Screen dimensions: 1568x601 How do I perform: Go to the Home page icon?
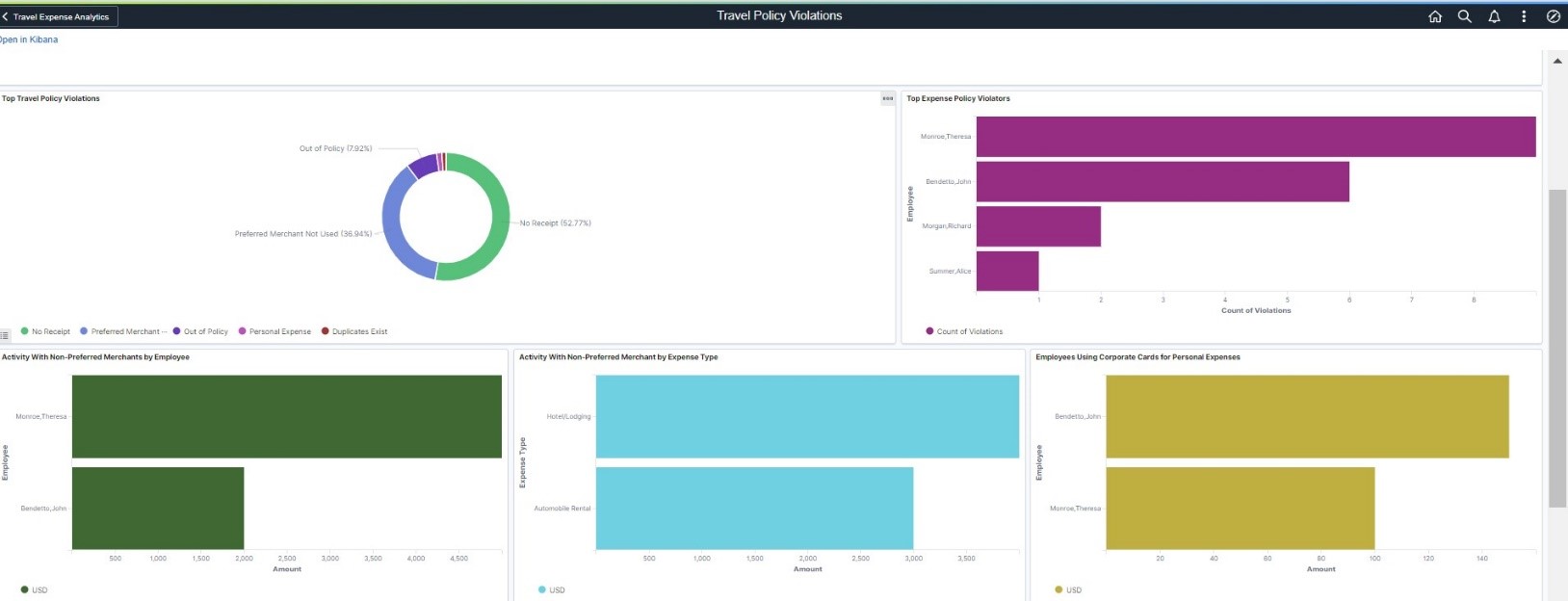coord(1435,16)
